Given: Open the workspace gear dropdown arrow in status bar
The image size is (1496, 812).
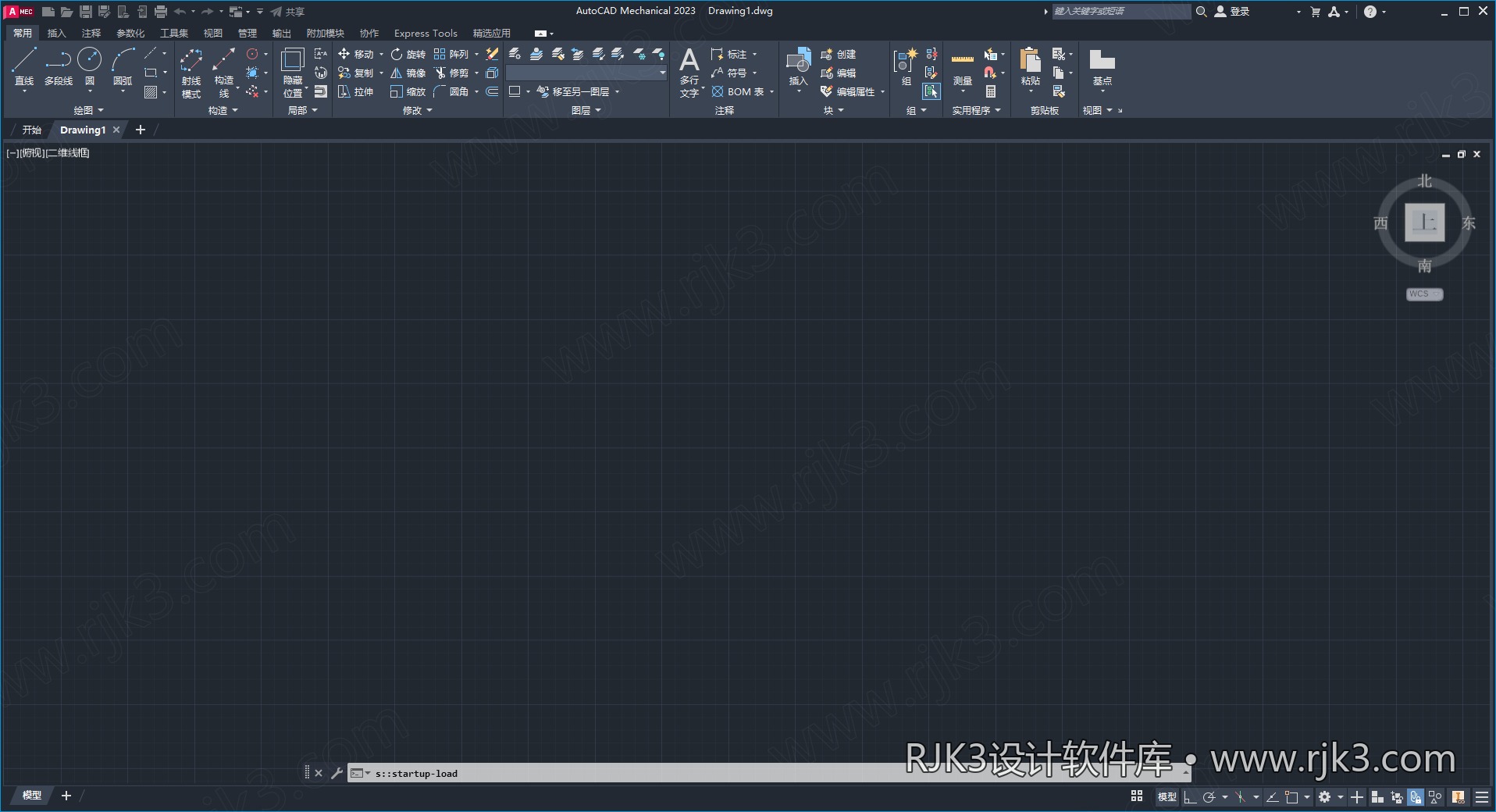Looking at the screenshot, I should pos(1341,797).
